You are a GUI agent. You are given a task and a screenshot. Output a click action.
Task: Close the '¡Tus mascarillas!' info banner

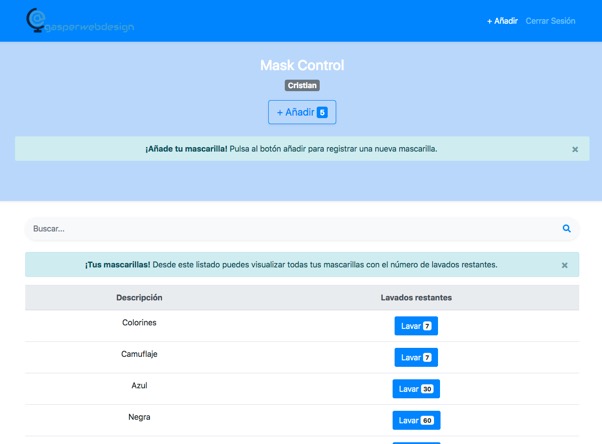(x=564, y=265)
